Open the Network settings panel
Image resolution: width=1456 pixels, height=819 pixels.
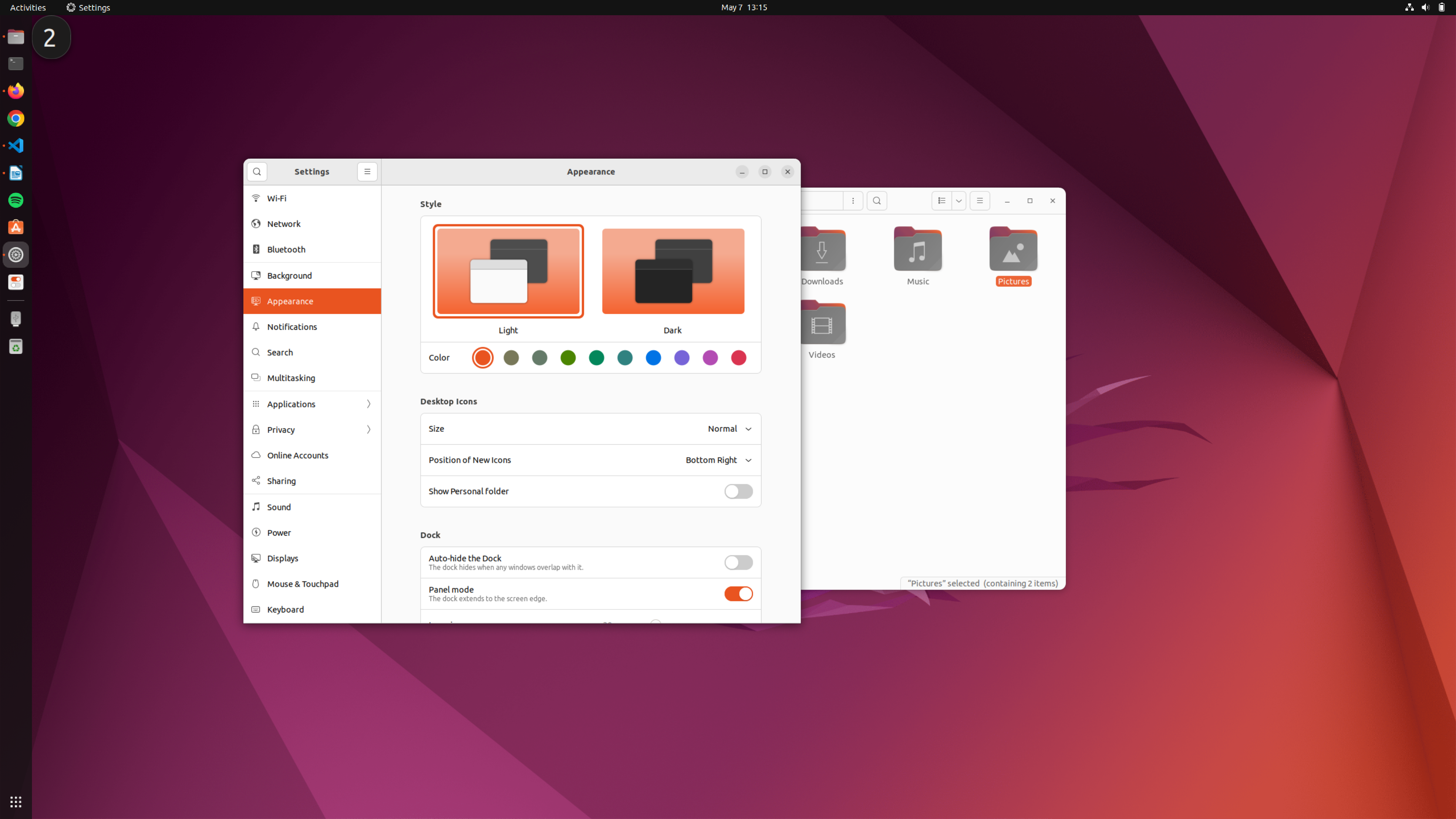312,224
